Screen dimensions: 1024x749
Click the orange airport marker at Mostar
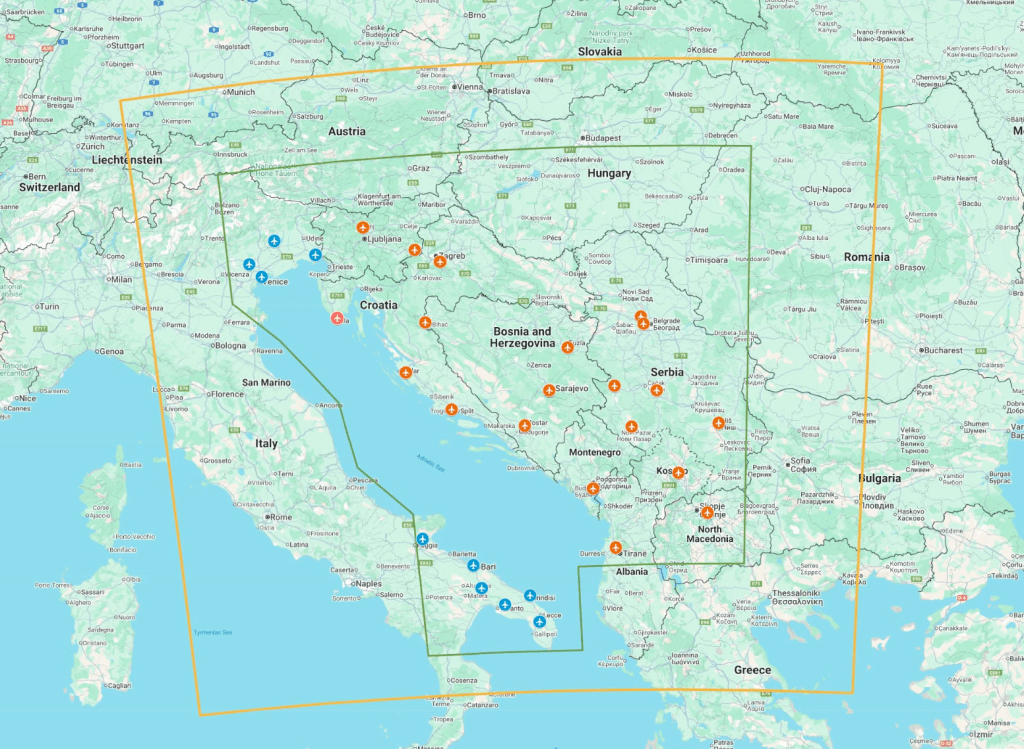524,425
